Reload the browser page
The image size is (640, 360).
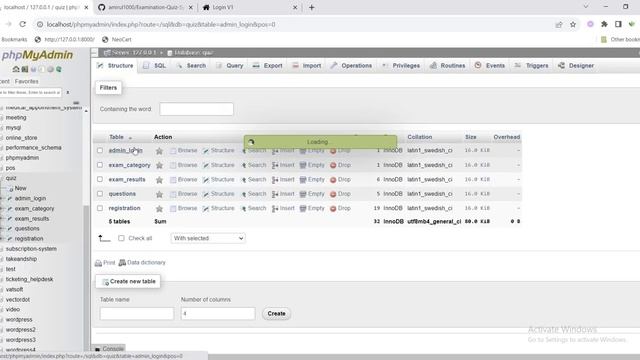(x=22, y=24)
